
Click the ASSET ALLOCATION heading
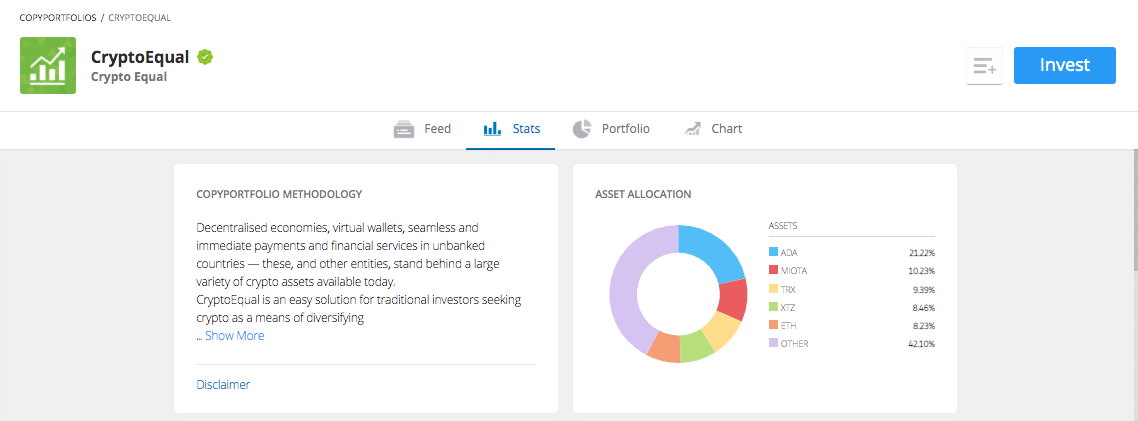pyautogui.click(x=643, y=195)
